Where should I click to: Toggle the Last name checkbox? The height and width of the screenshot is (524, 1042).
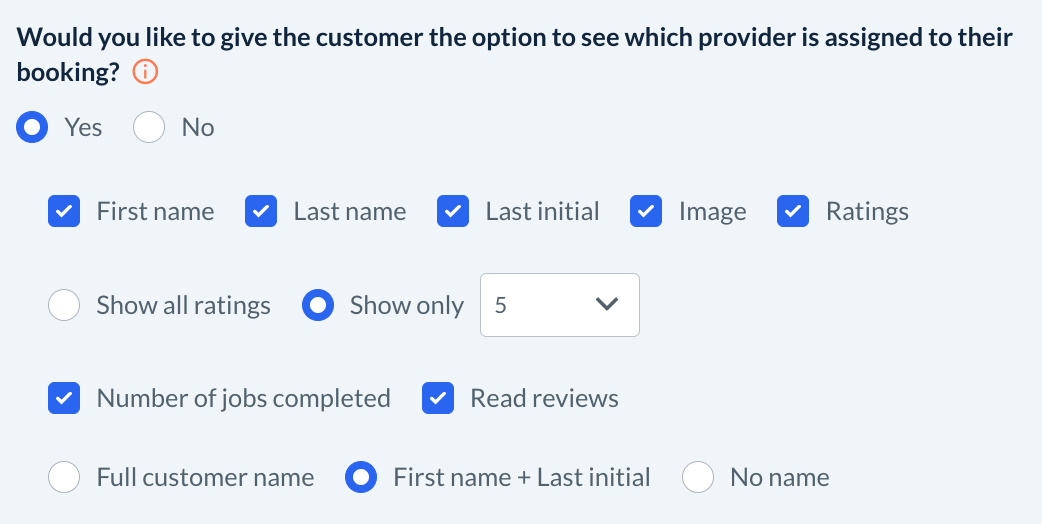pos(261,212)
